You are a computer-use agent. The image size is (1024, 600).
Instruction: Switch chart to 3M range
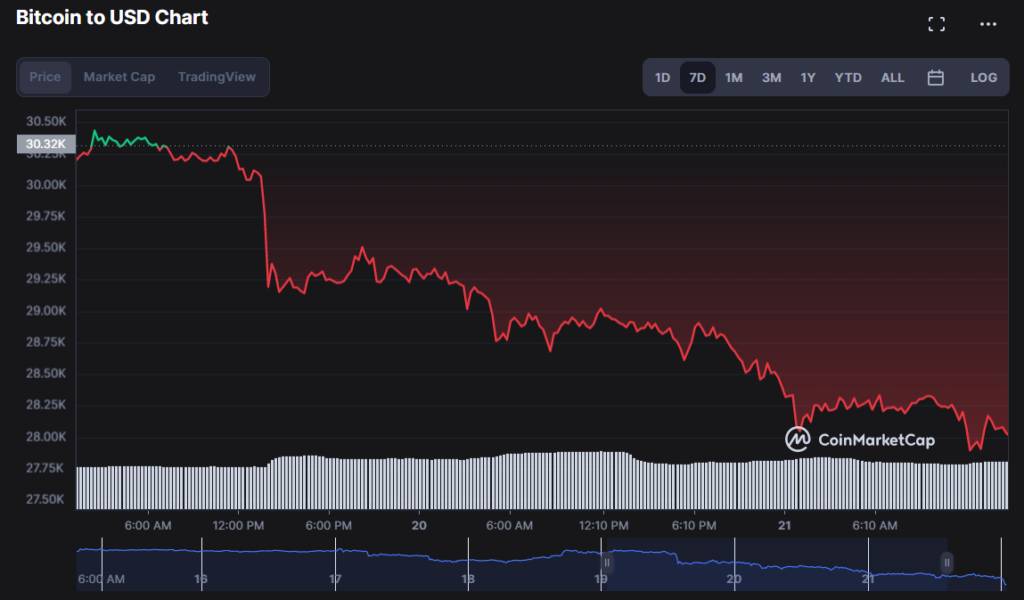click(x=771, y=77)
